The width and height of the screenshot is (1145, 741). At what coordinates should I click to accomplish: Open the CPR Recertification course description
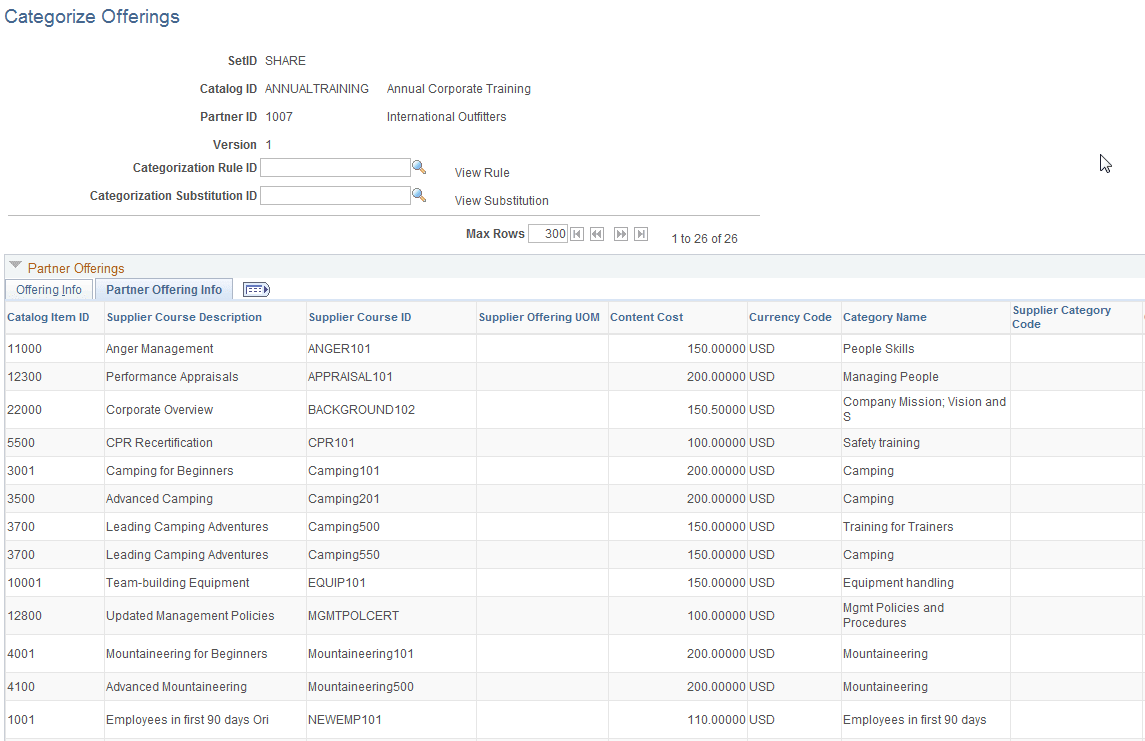pos(158,442)
